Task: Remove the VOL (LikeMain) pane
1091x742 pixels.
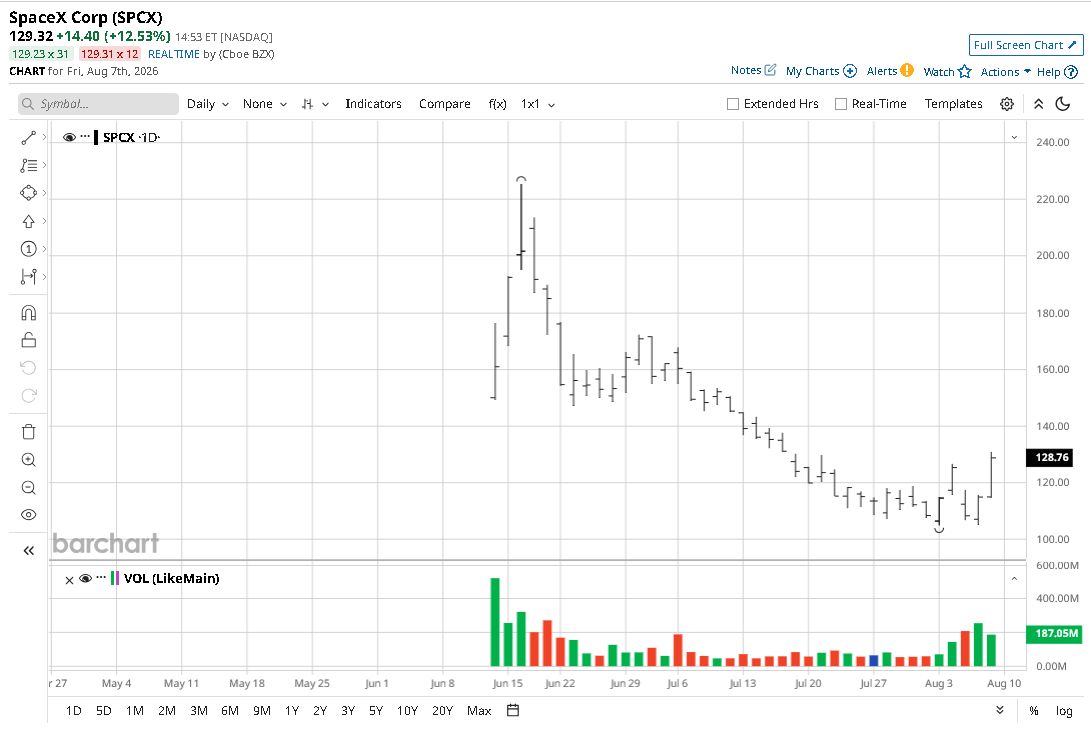Action: tap(69, 580)
